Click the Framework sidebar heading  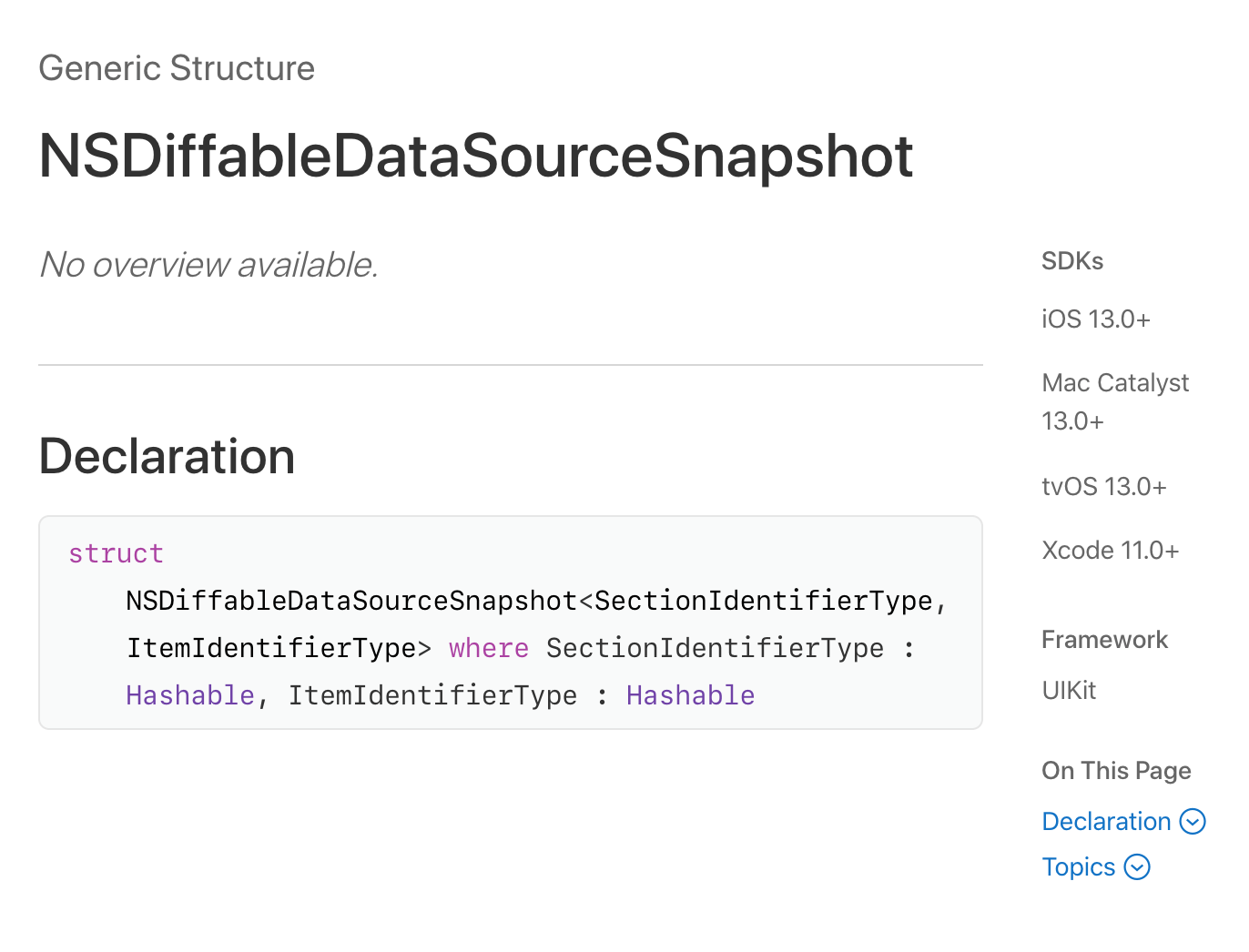pyautogui.click(x=1104, y=640)
